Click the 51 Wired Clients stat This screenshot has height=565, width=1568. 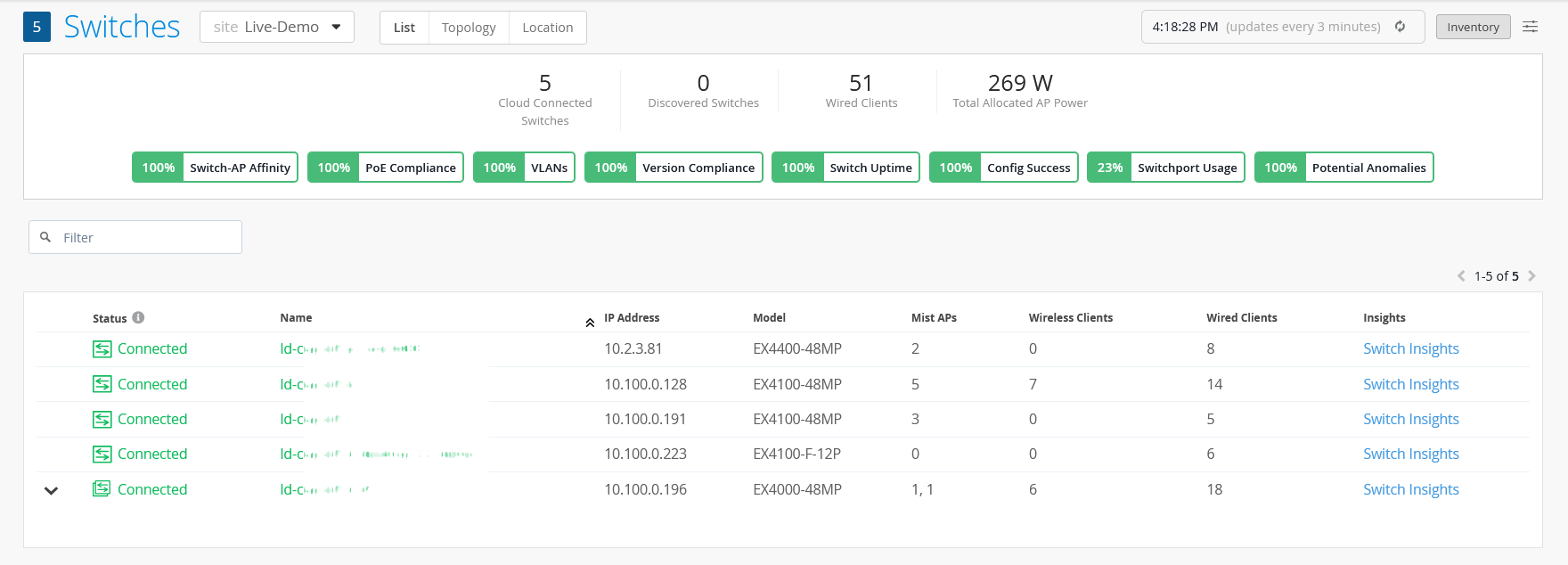(861, 92)
